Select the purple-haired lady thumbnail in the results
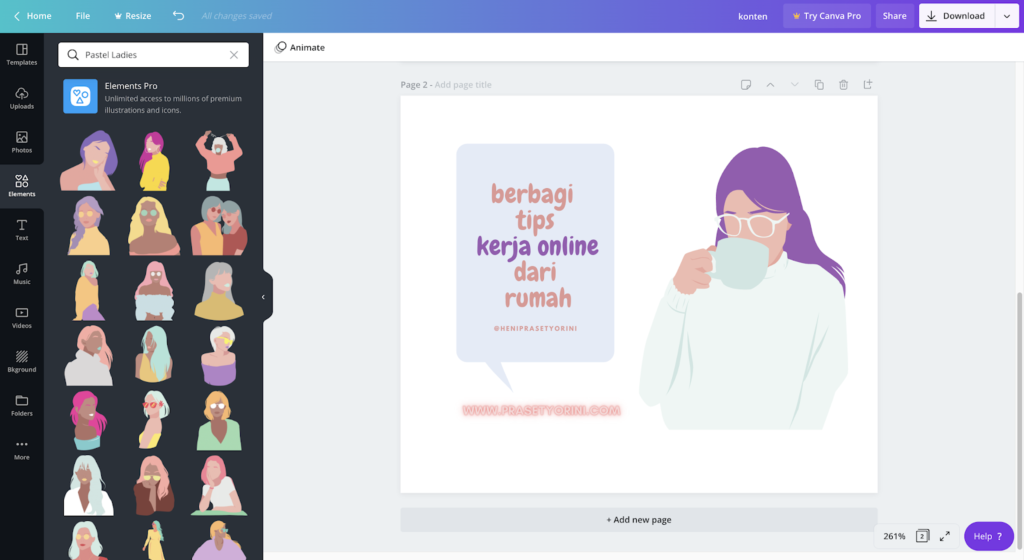 click(88, 160)
